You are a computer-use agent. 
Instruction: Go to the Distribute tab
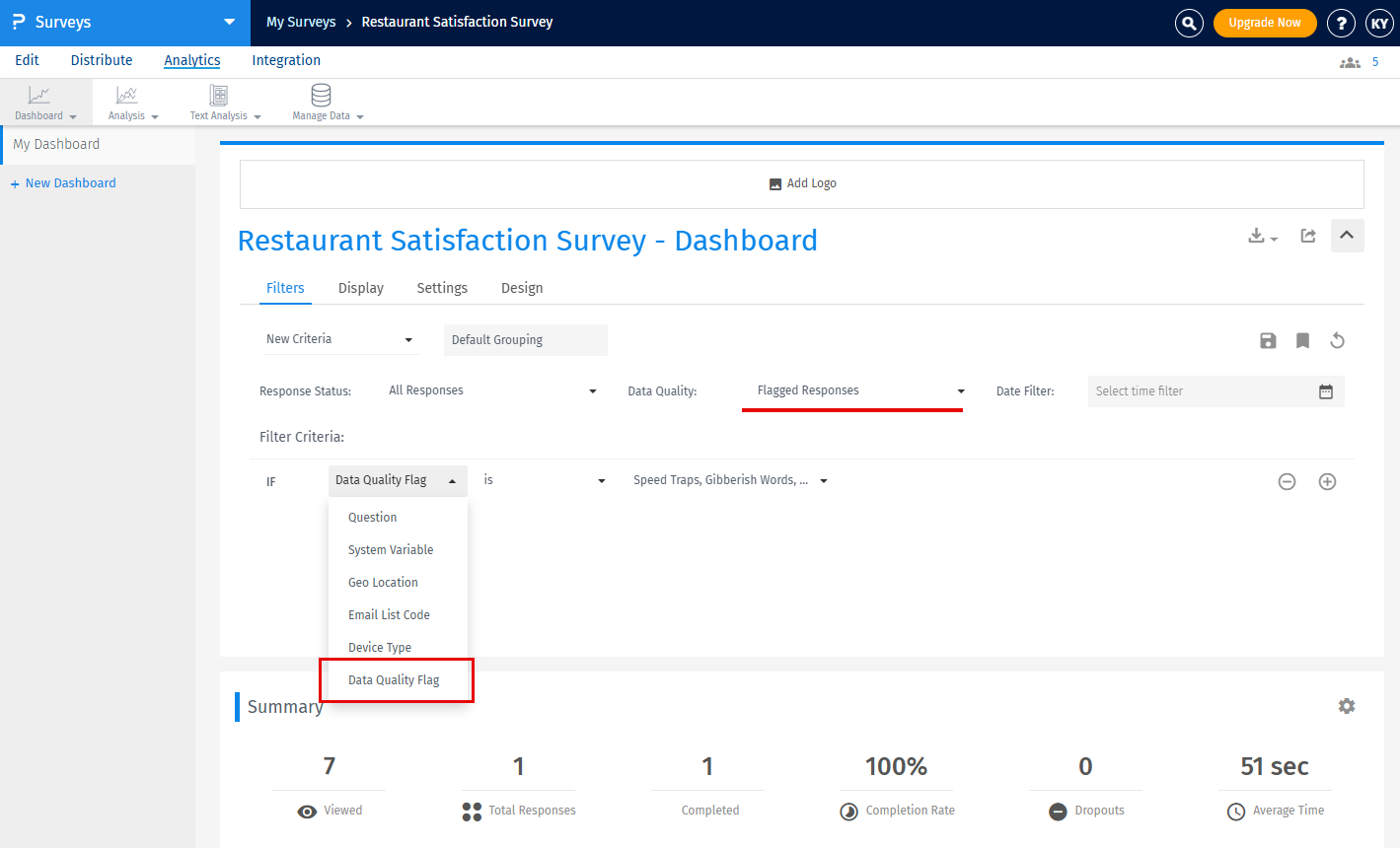point(101,60)
